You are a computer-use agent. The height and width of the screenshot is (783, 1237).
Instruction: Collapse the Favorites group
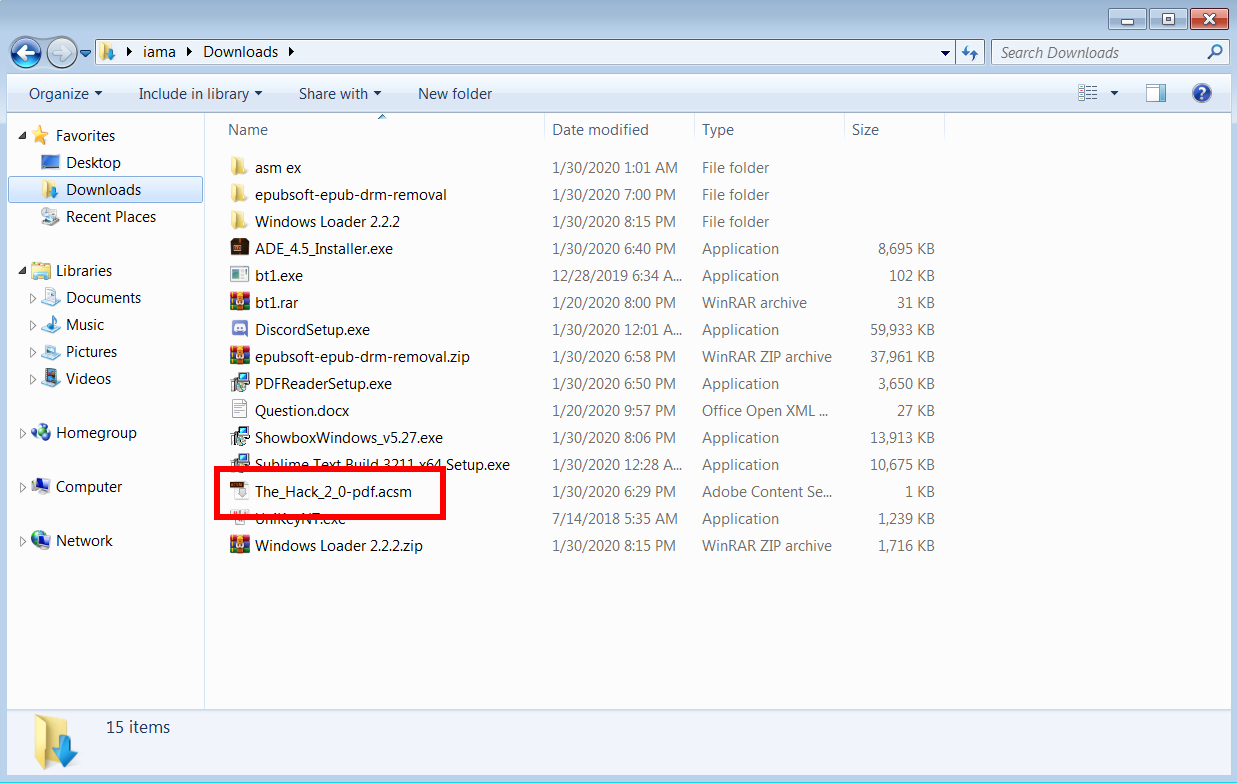[23, 136]
